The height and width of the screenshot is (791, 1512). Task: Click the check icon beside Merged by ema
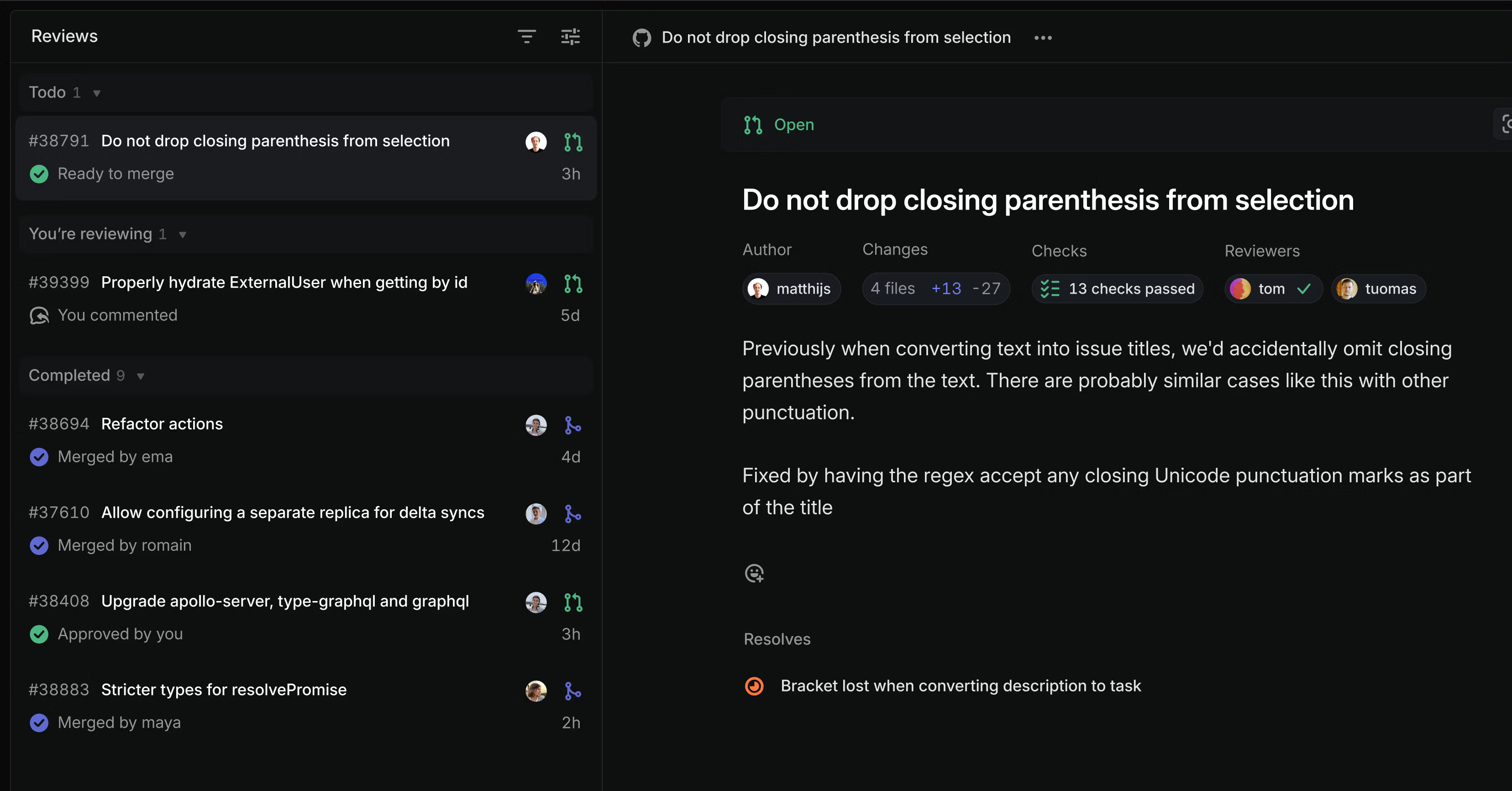(39, 457)
